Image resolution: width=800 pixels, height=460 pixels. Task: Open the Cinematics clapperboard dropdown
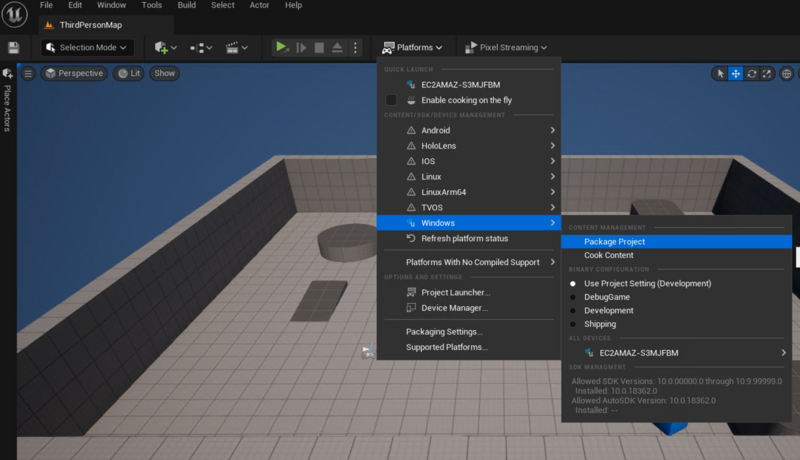pyautogui.click(x=236, y=47)
